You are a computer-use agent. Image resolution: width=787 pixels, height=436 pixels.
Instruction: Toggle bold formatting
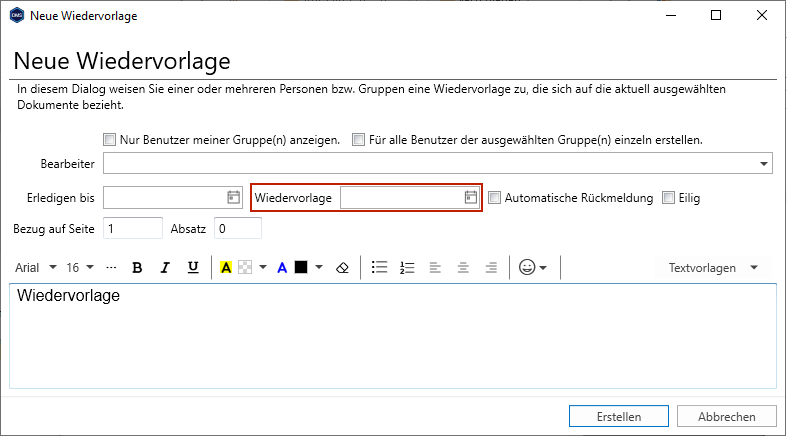(x=138, y=267)
